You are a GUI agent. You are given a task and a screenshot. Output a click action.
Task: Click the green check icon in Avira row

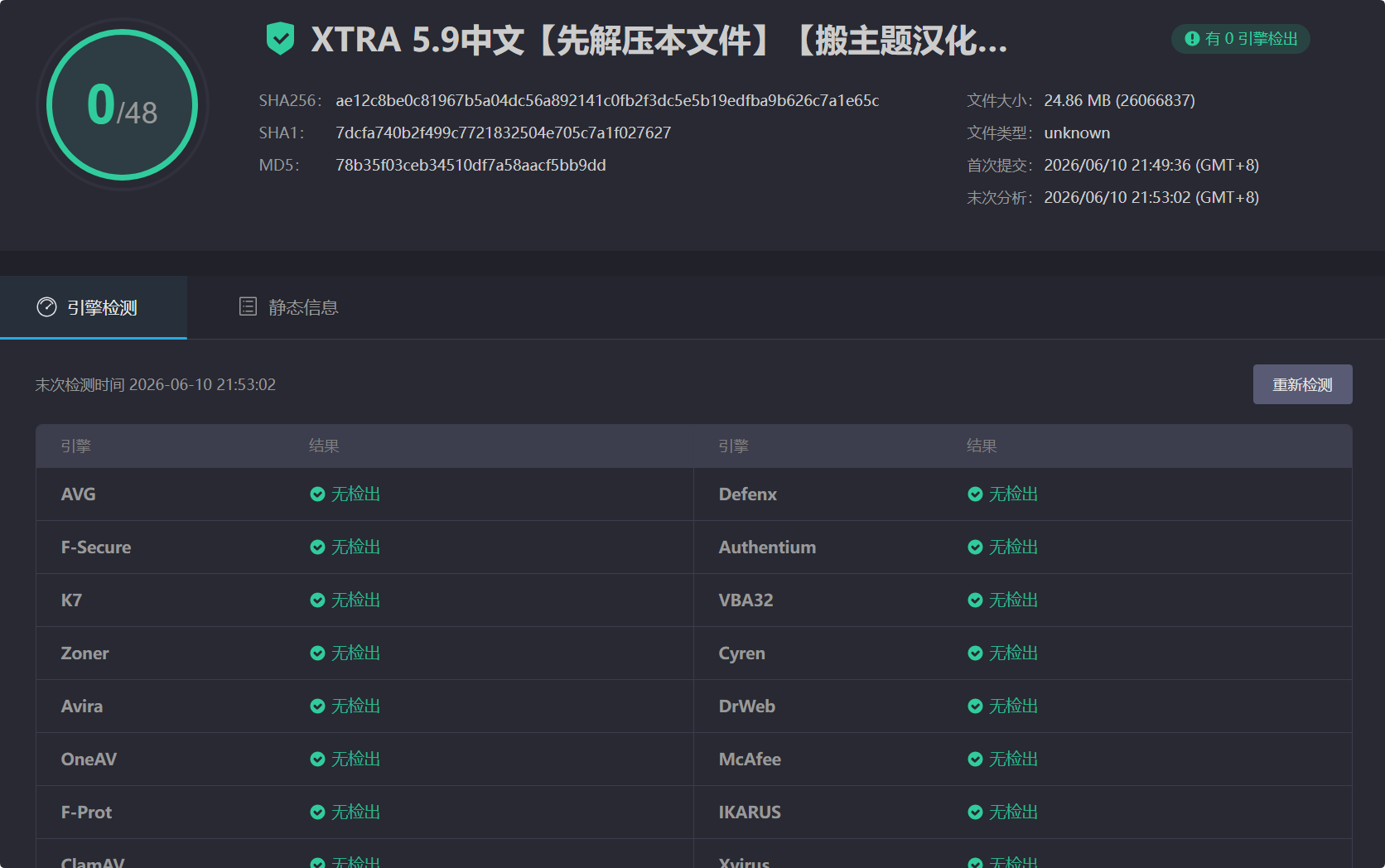click(317, 706)
